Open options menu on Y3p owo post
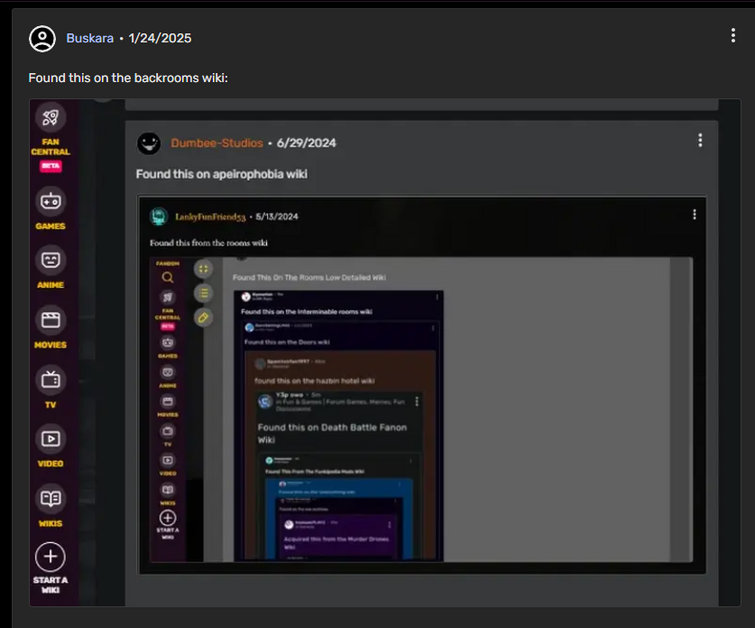This screenshot has height=628, width=755. 417,401
